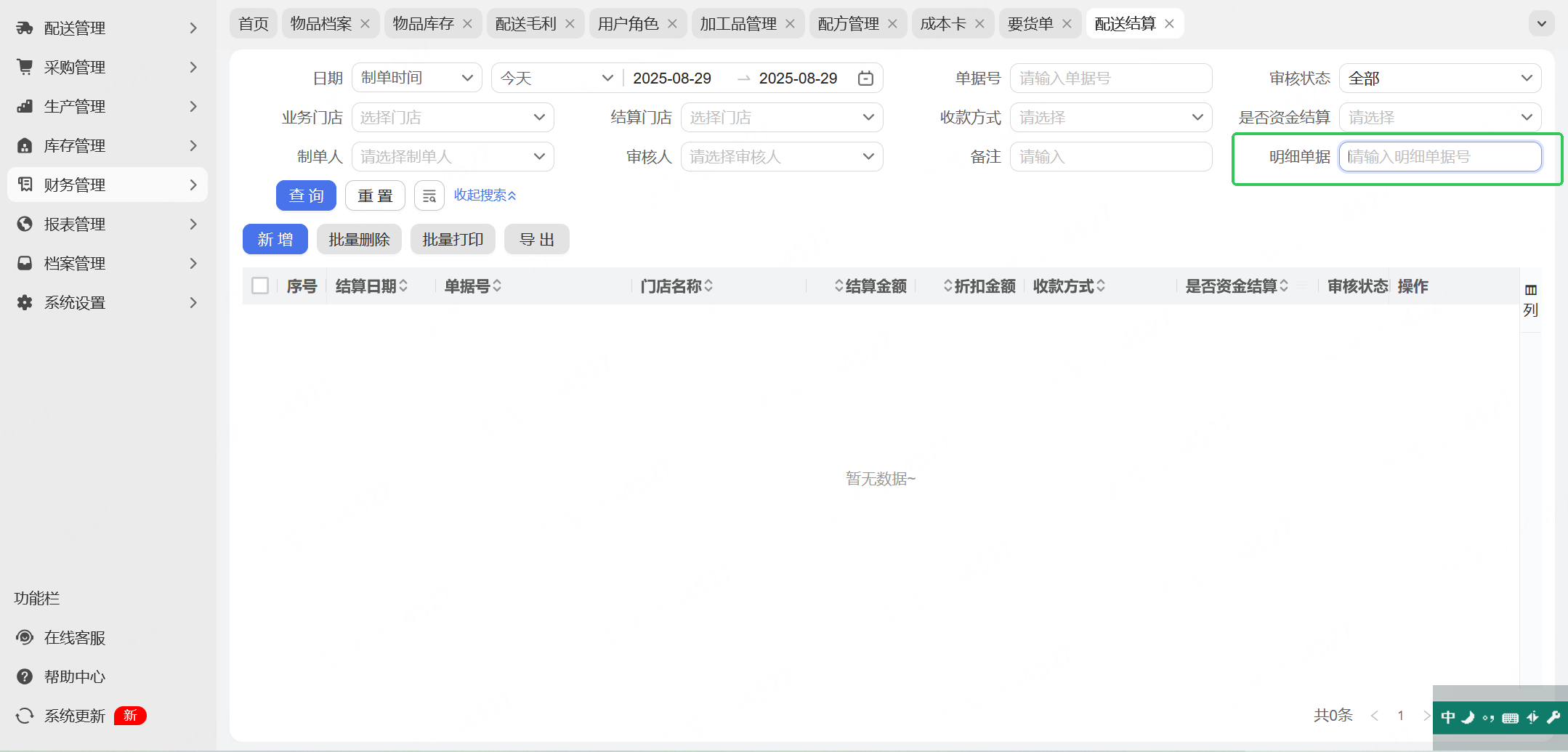Click the 查询 search button
The image size is (1568, 752).
(x=306, y=195)
